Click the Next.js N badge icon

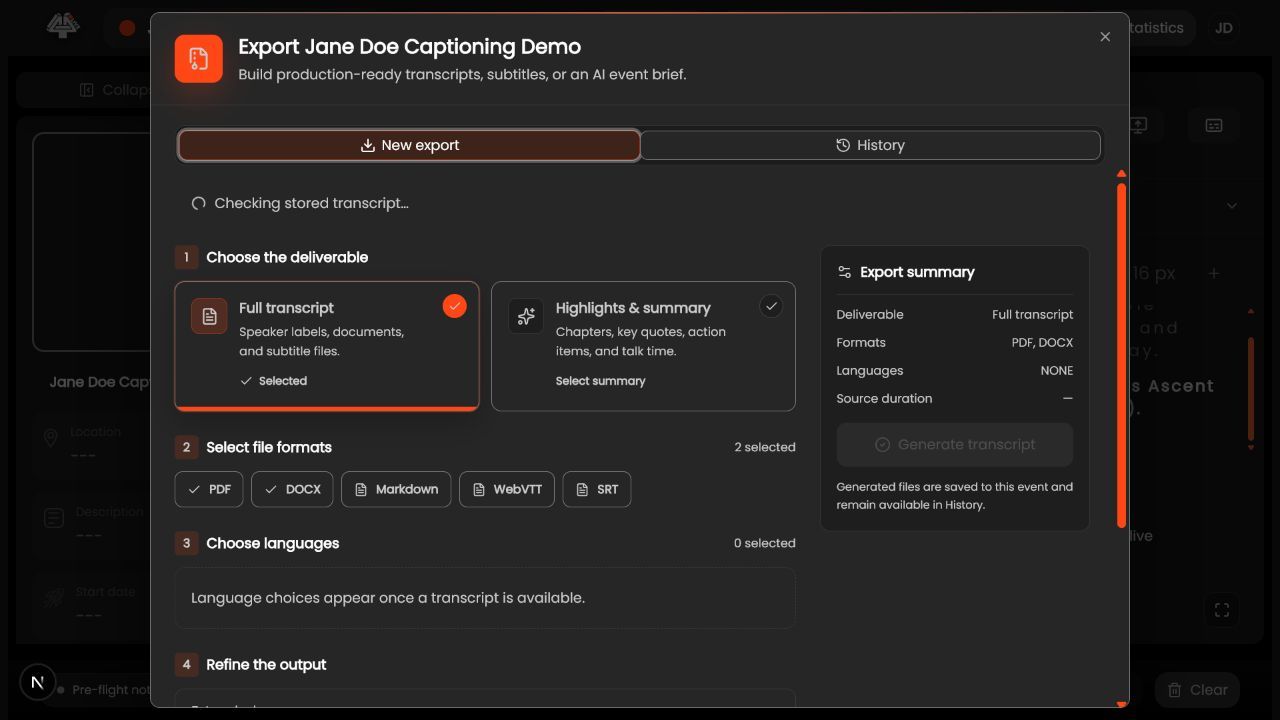[x=38, y=682]
